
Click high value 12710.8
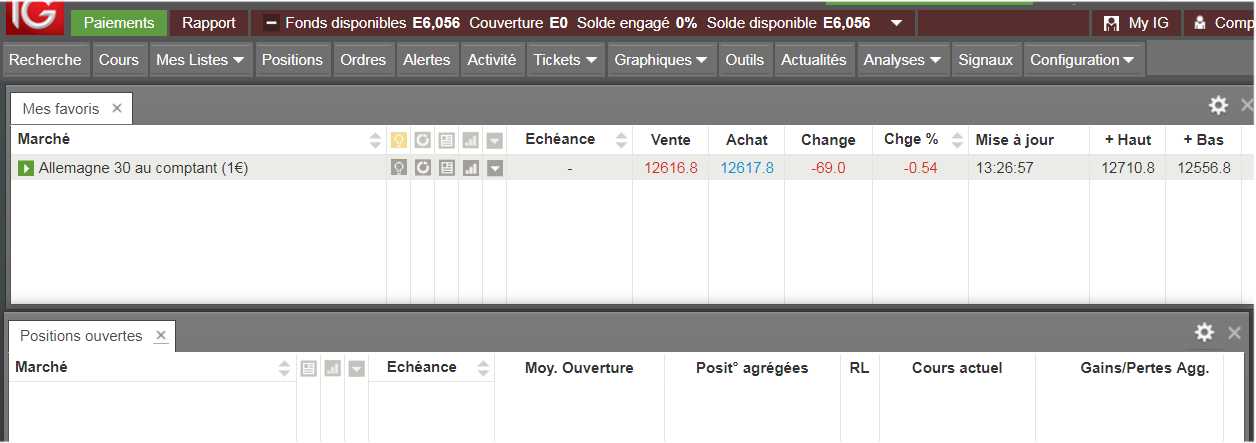(x=1128, y=168)
